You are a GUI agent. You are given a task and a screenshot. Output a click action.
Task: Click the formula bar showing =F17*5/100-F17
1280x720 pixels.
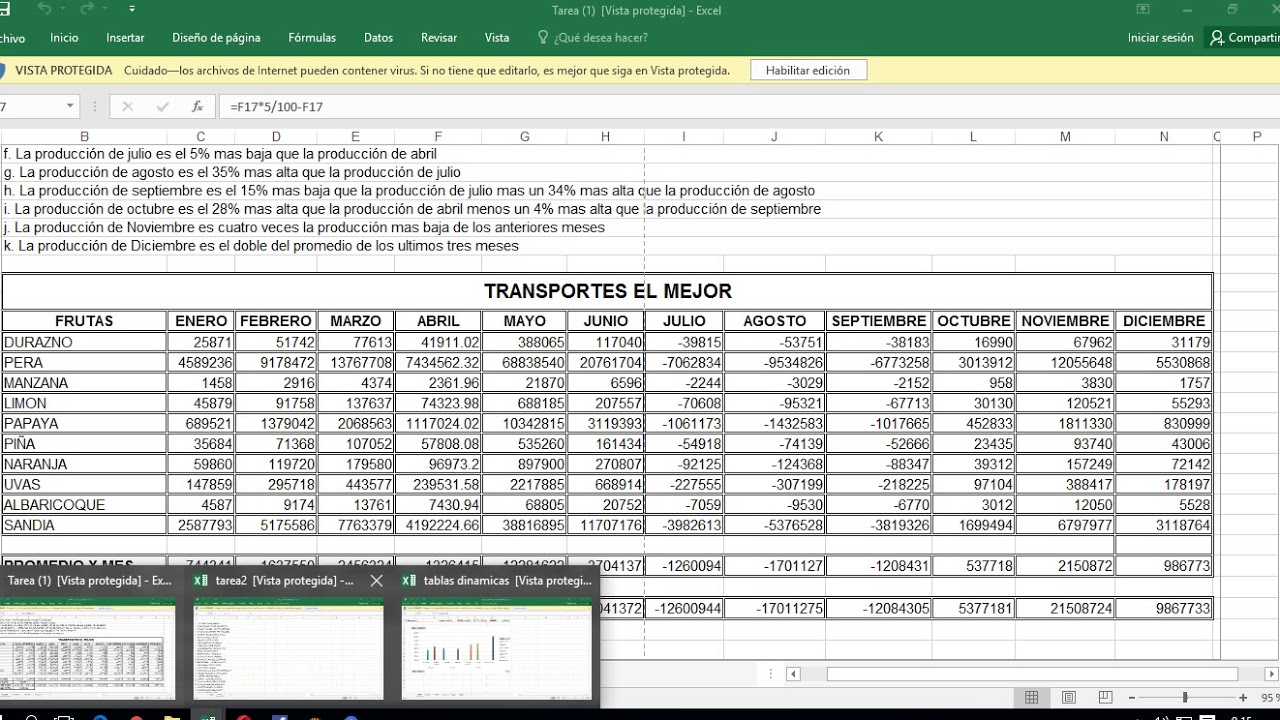[750, 106]
